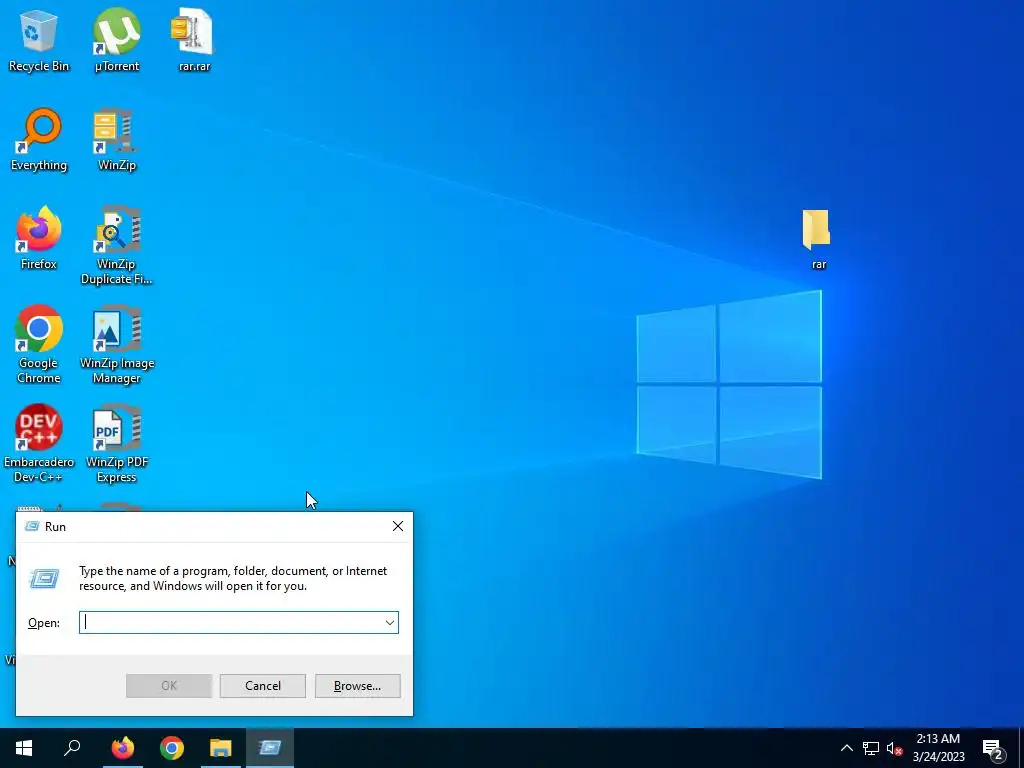Open the notification center icon
This screenshot has width=1024, height=768.
coord(993,748)
